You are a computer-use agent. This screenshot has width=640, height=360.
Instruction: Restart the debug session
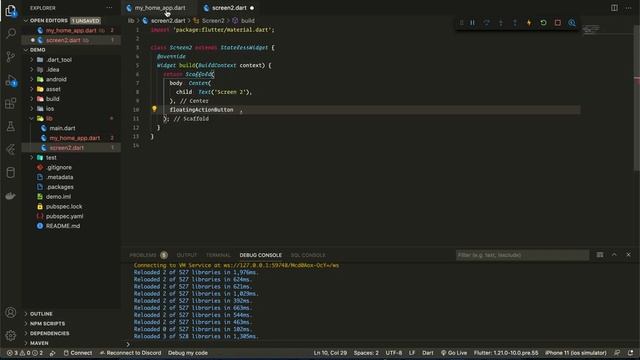(x=543, y=23)
